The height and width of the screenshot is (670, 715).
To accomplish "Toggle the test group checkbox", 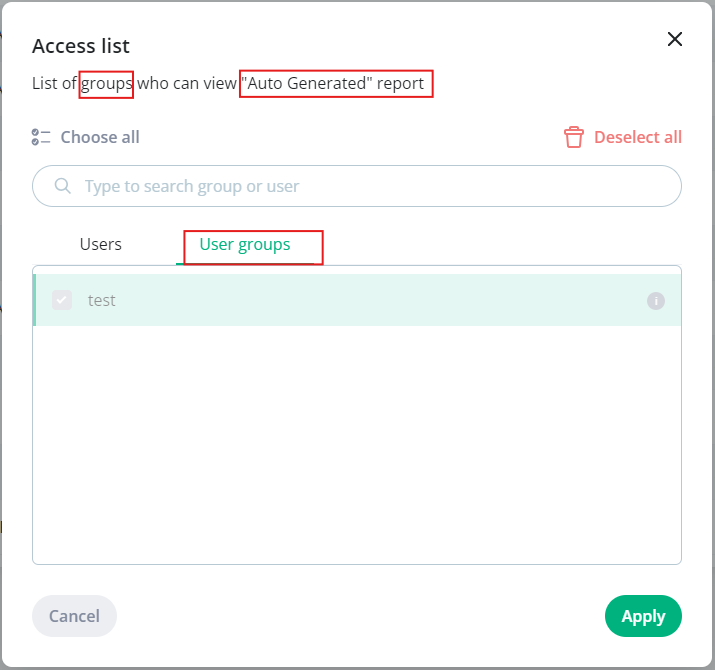I will pos(62,300).
